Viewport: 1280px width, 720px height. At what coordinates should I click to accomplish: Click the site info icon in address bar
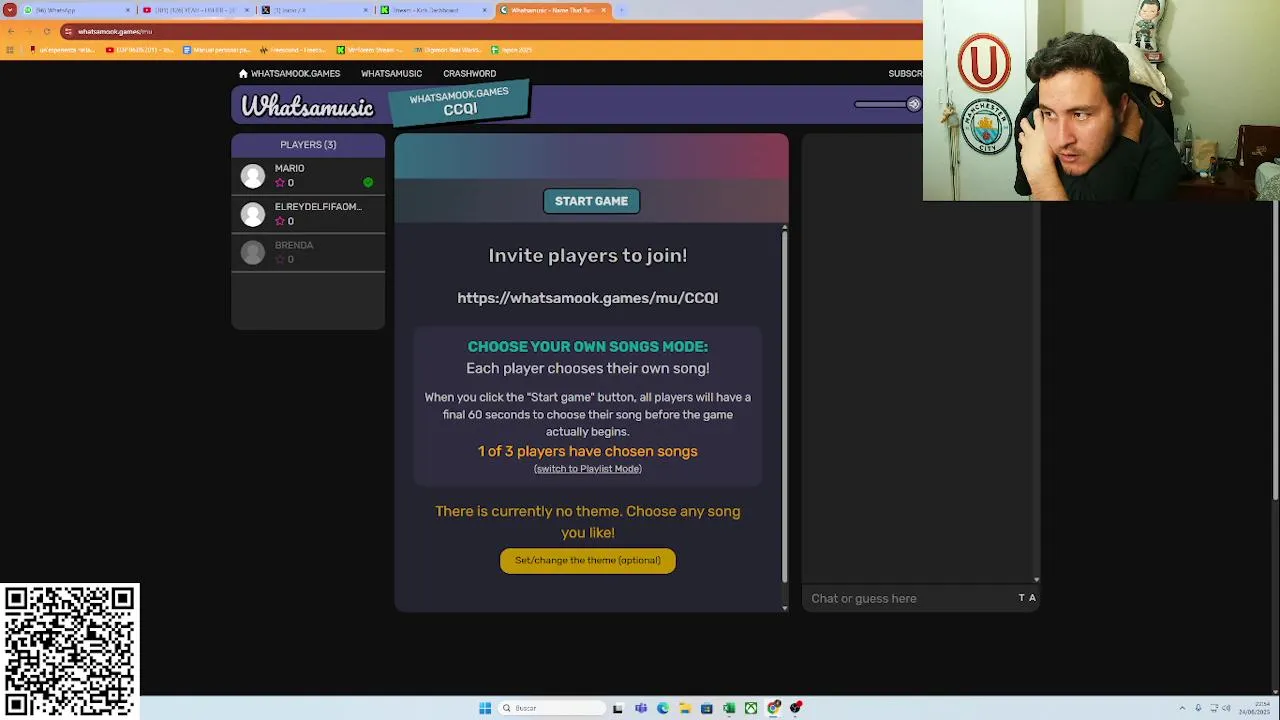68,31
